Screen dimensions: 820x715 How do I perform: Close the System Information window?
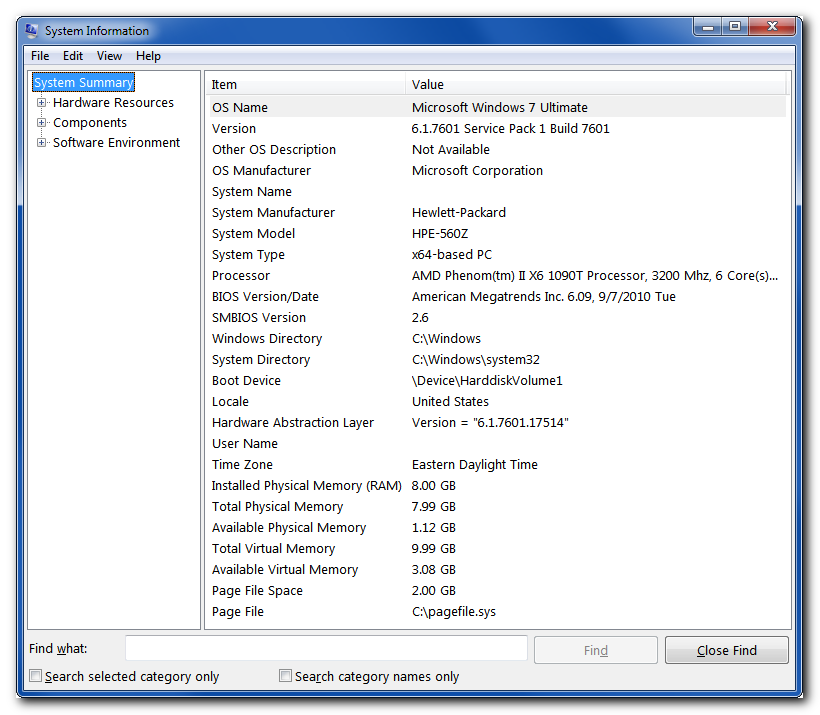coord(772,26)
